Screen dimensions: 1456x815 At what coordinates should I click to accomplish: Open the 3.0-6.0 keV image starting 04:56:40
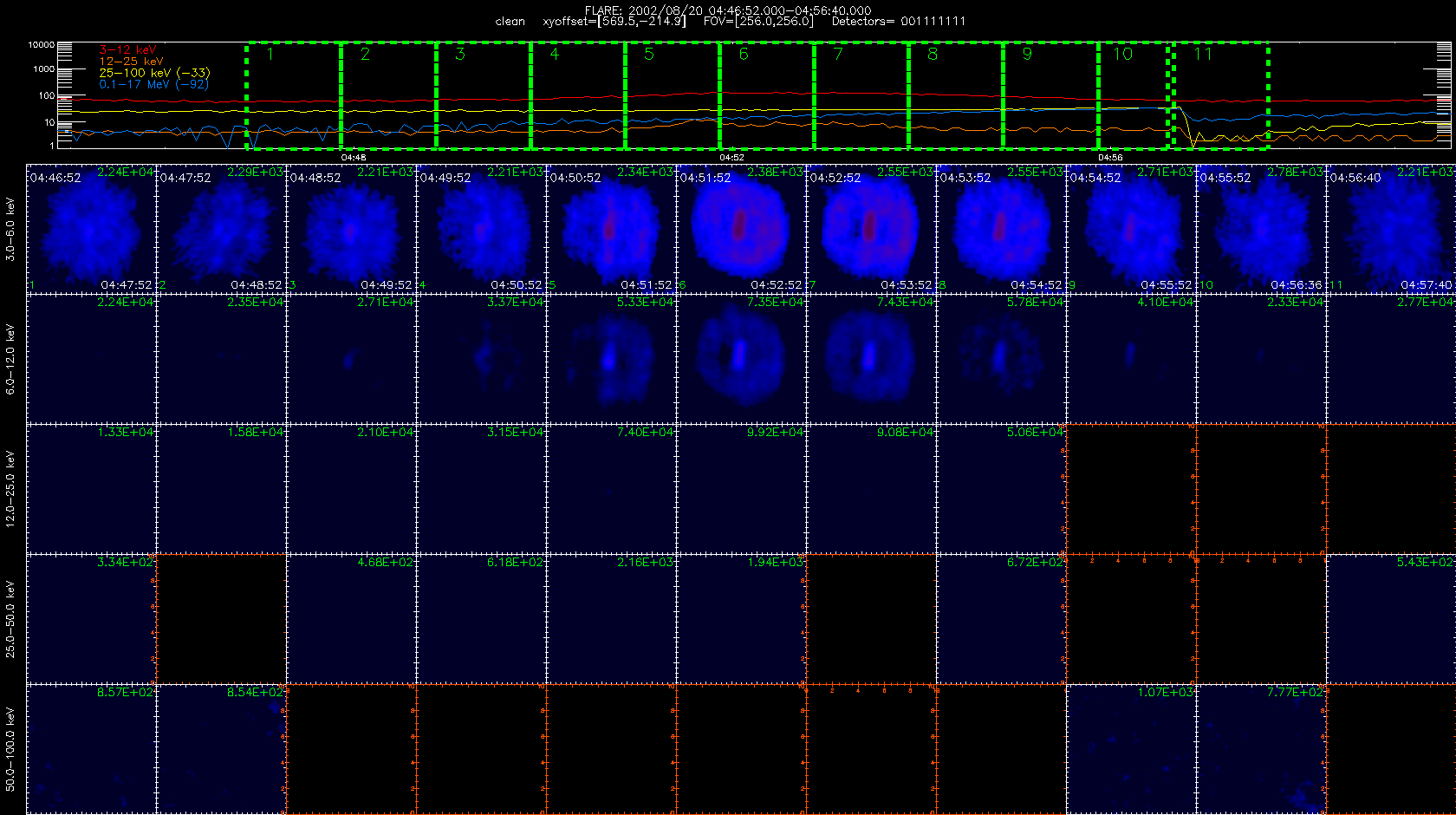[1391, 229]
